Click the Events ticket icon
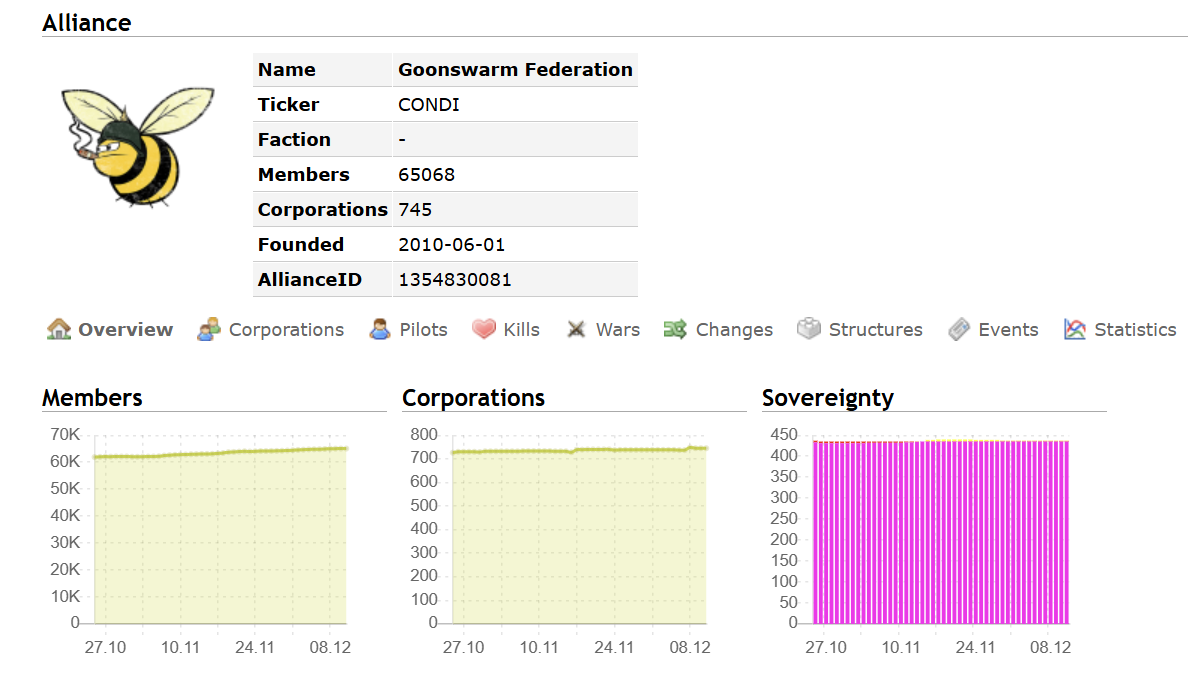 pos(959,329)
